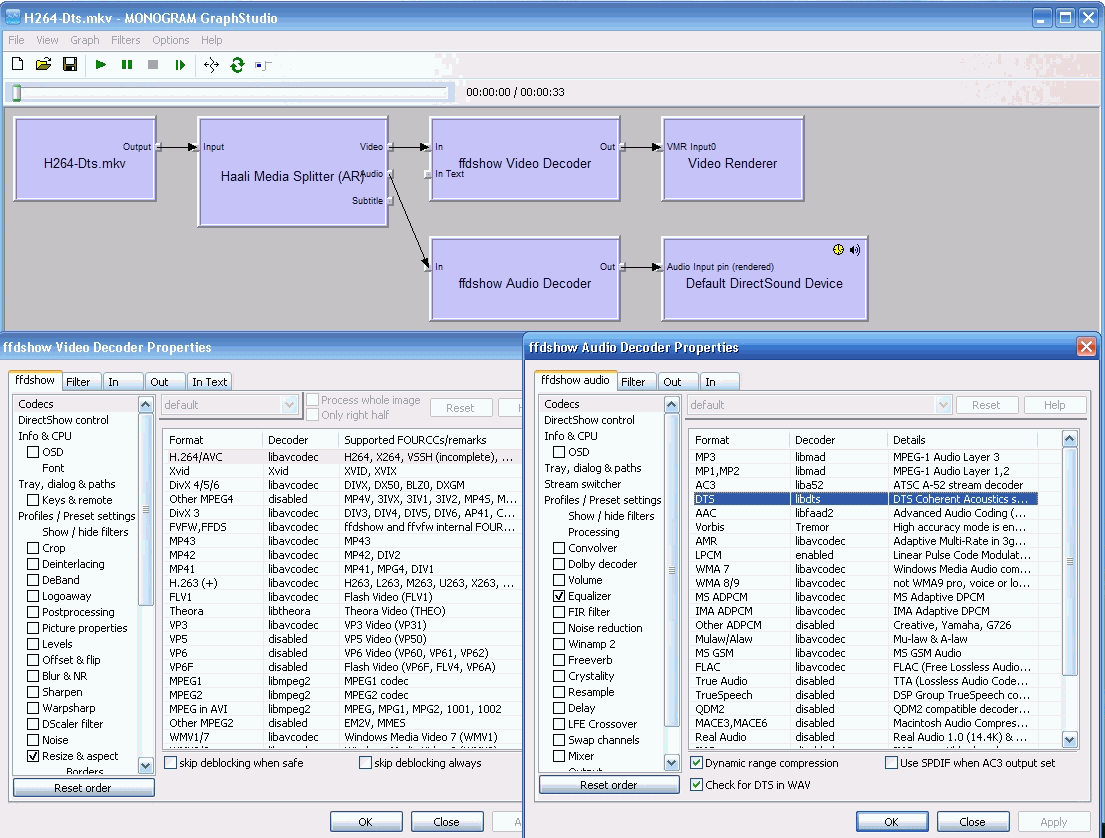The height and width of the screenshot is (838, 1105).
Task: Toggle skip deblocking when safe checkbox
Action: point(171,763)
